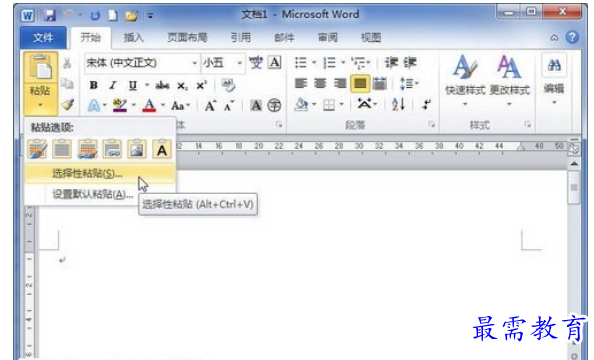Toggle distributed alignment button
This screenshot has height=360, width=594.
click(x=380, y=83)
